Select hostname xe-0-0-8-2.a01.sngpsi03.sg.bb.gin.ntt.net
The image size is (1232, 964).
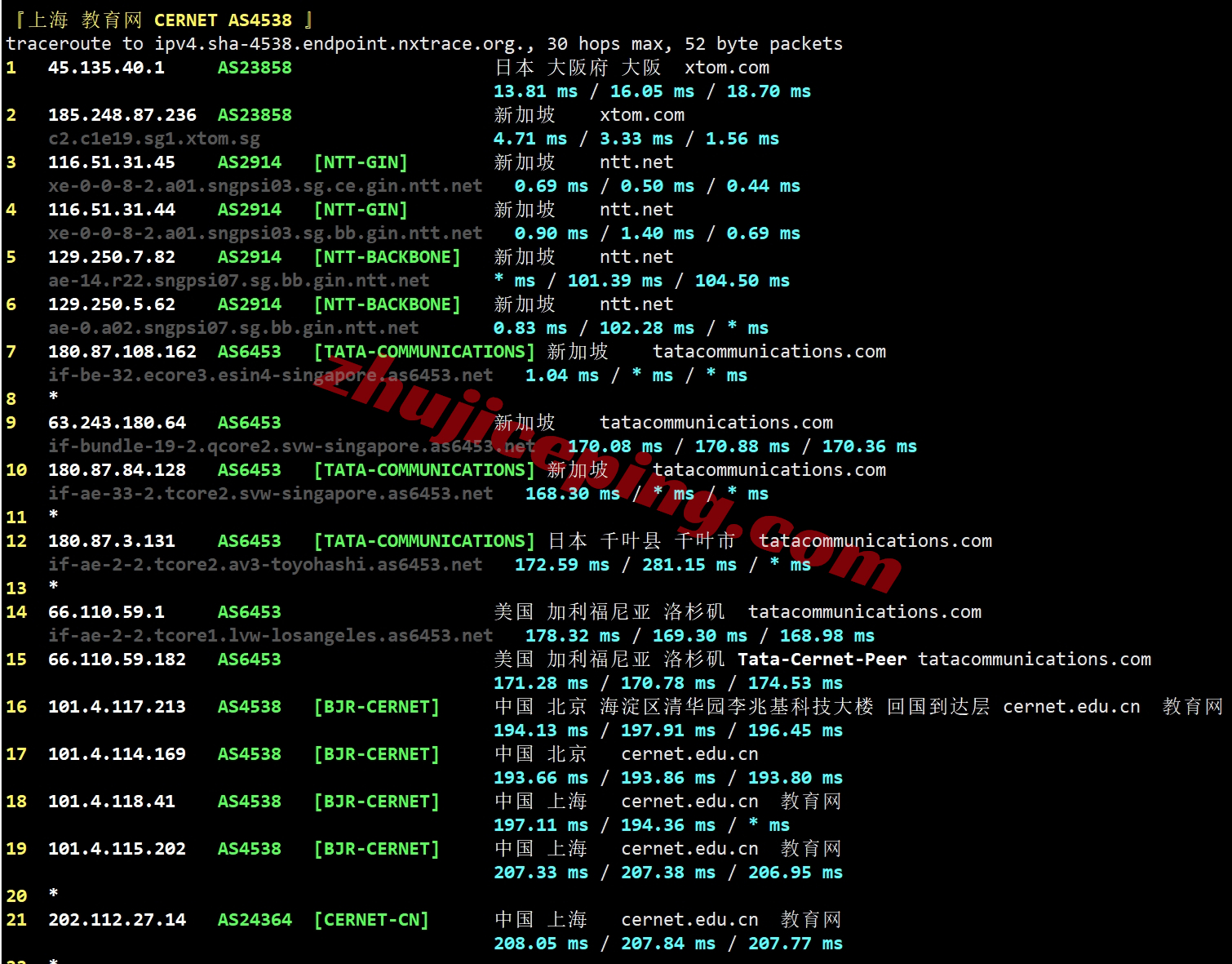tap(265, 233)
